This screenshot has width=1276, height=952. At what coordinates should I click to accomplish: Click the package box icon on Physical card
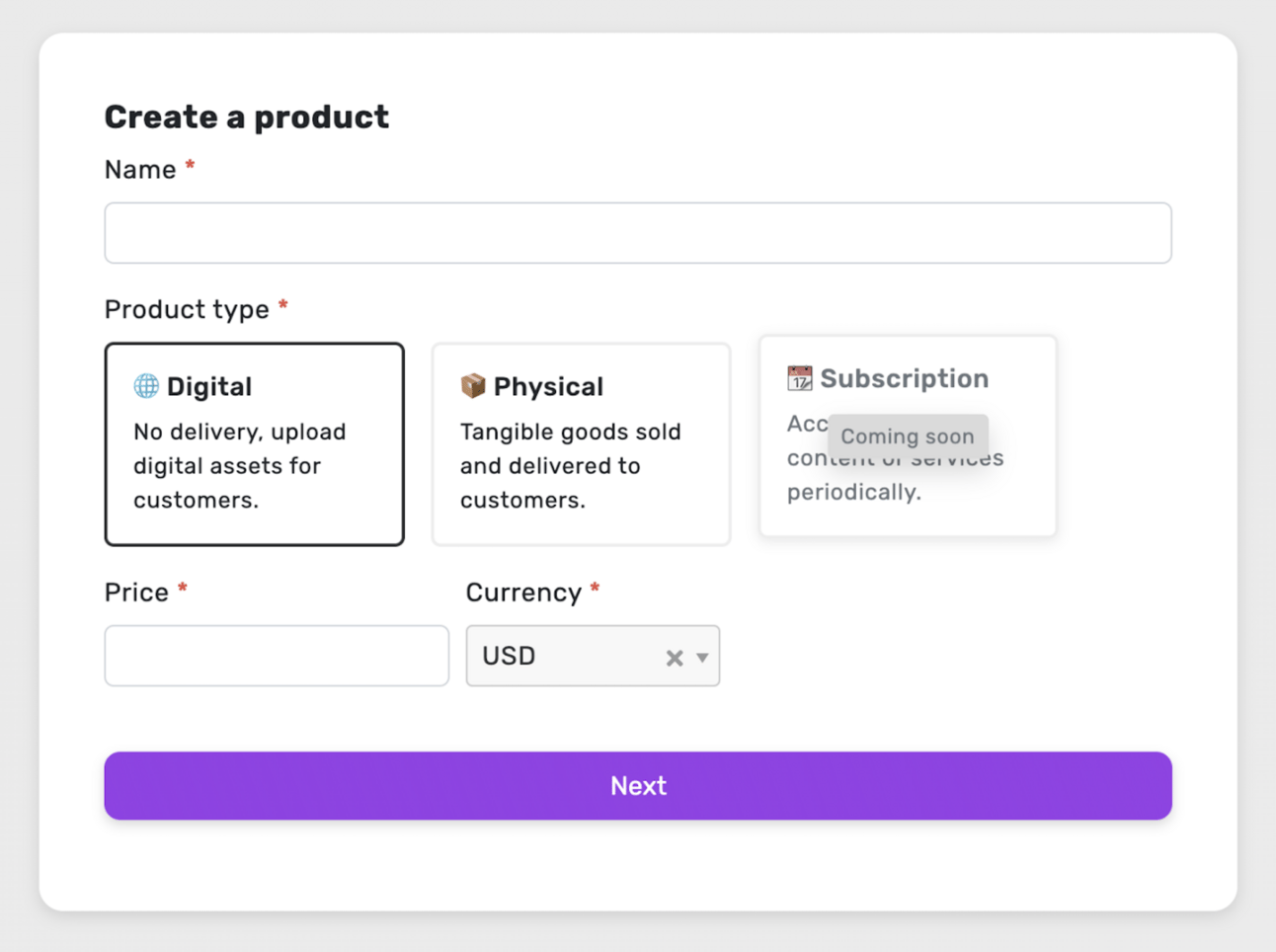click(x=473, y=386)
